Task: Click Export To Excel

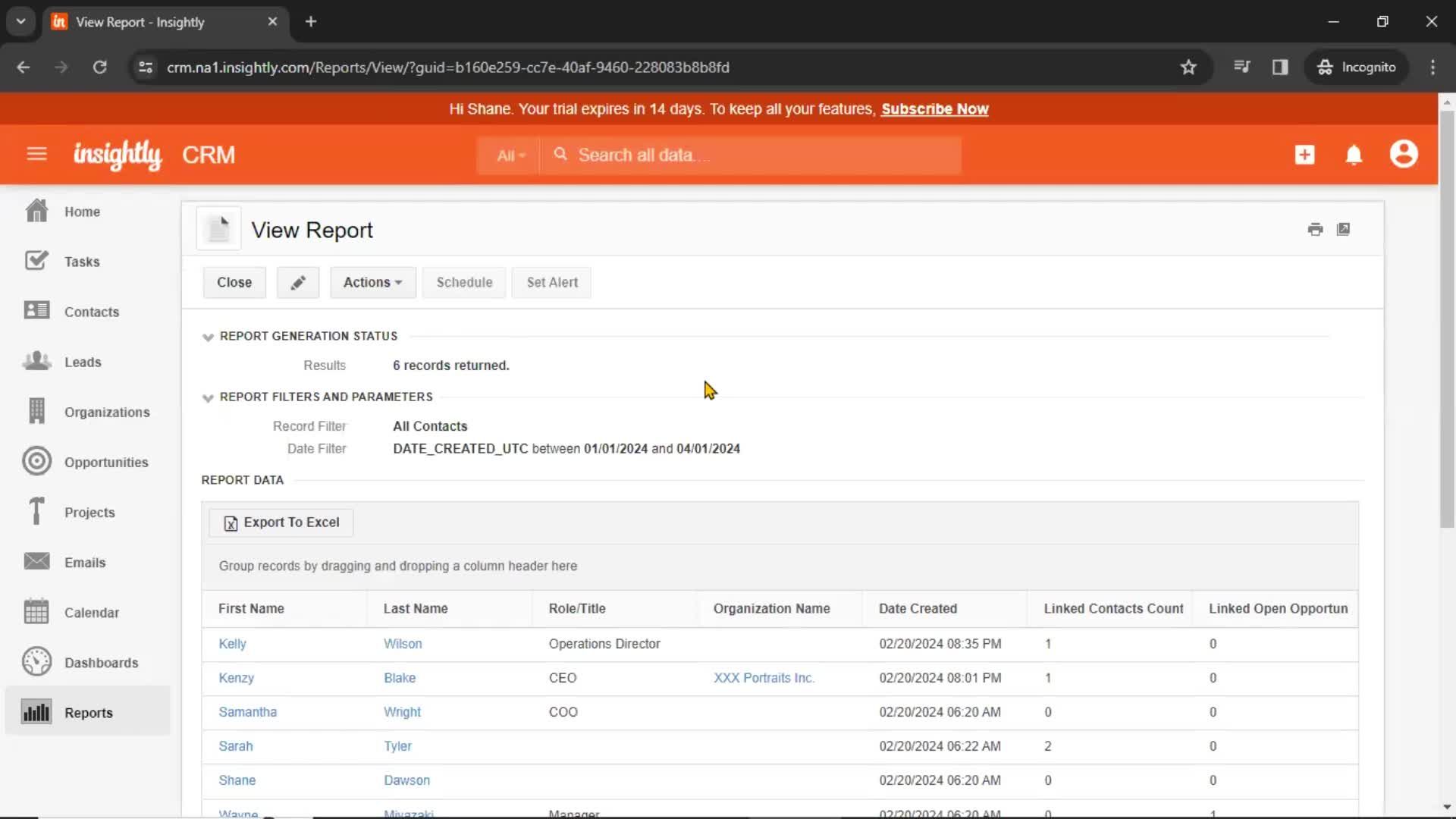Action: click(281, 522)
